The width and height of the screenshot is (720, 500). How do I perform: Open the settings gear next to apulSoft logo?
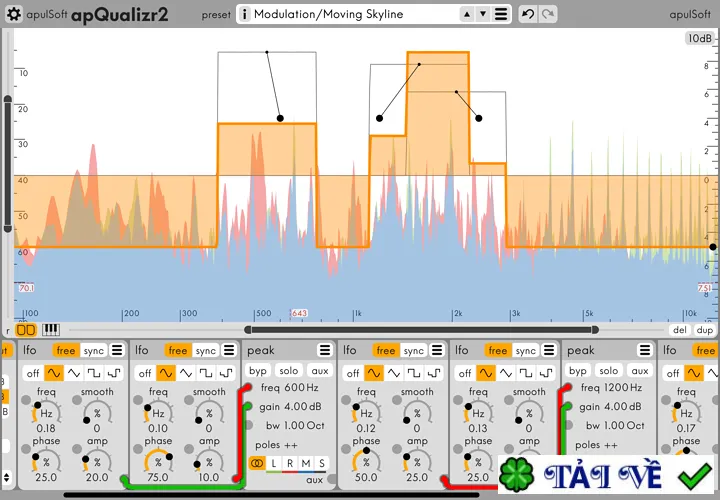13,14
